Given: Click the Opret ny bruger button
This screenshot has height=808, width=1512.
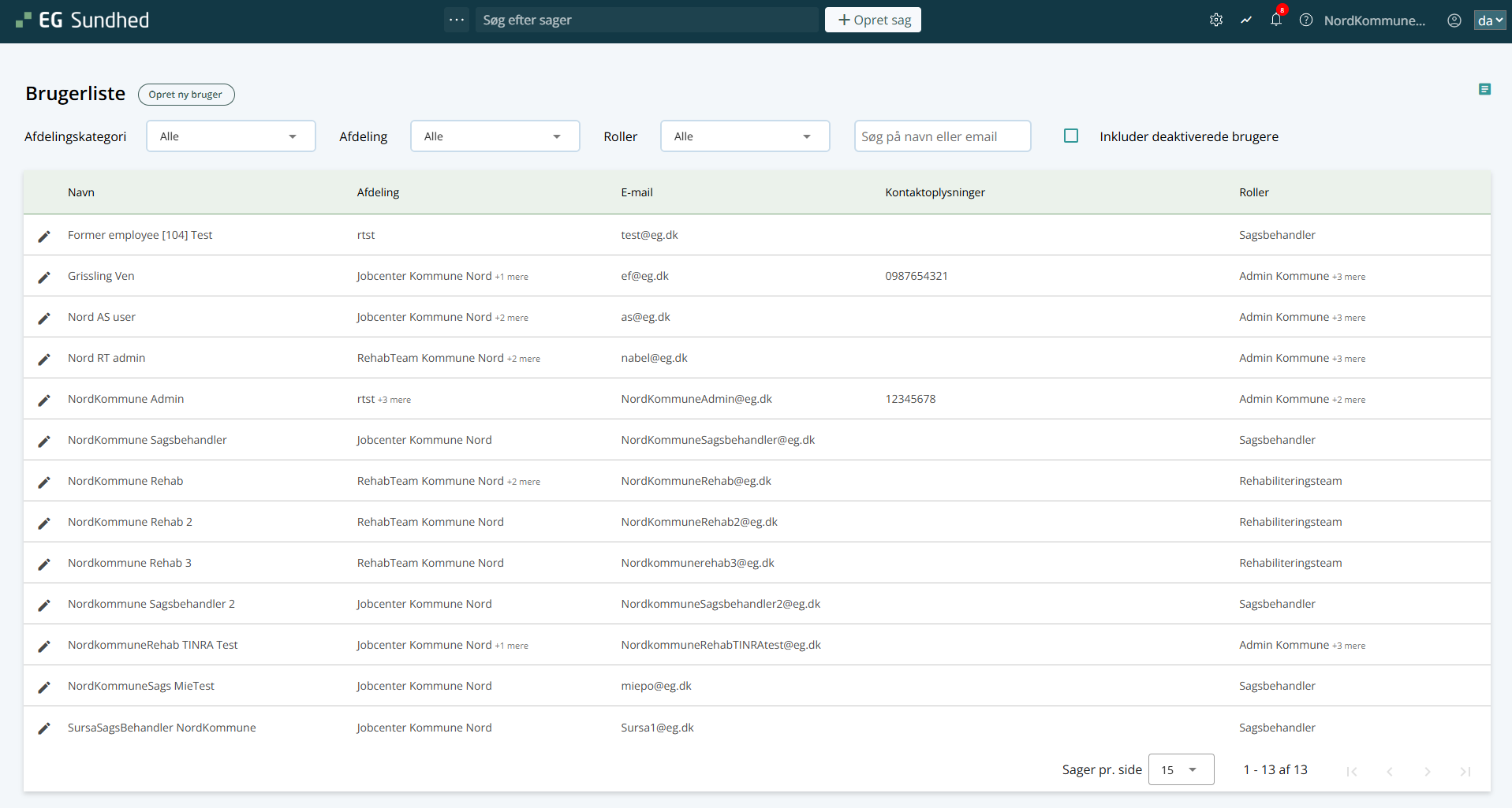Looking at the screenshot, I should (186, 95).
